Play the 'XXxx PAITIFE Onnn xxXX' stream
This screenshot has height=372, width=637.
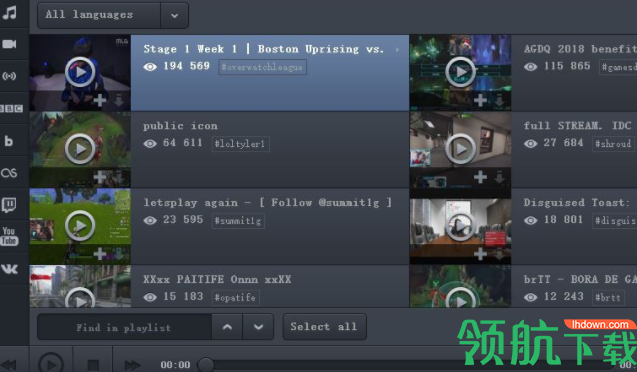pos(80,298)
